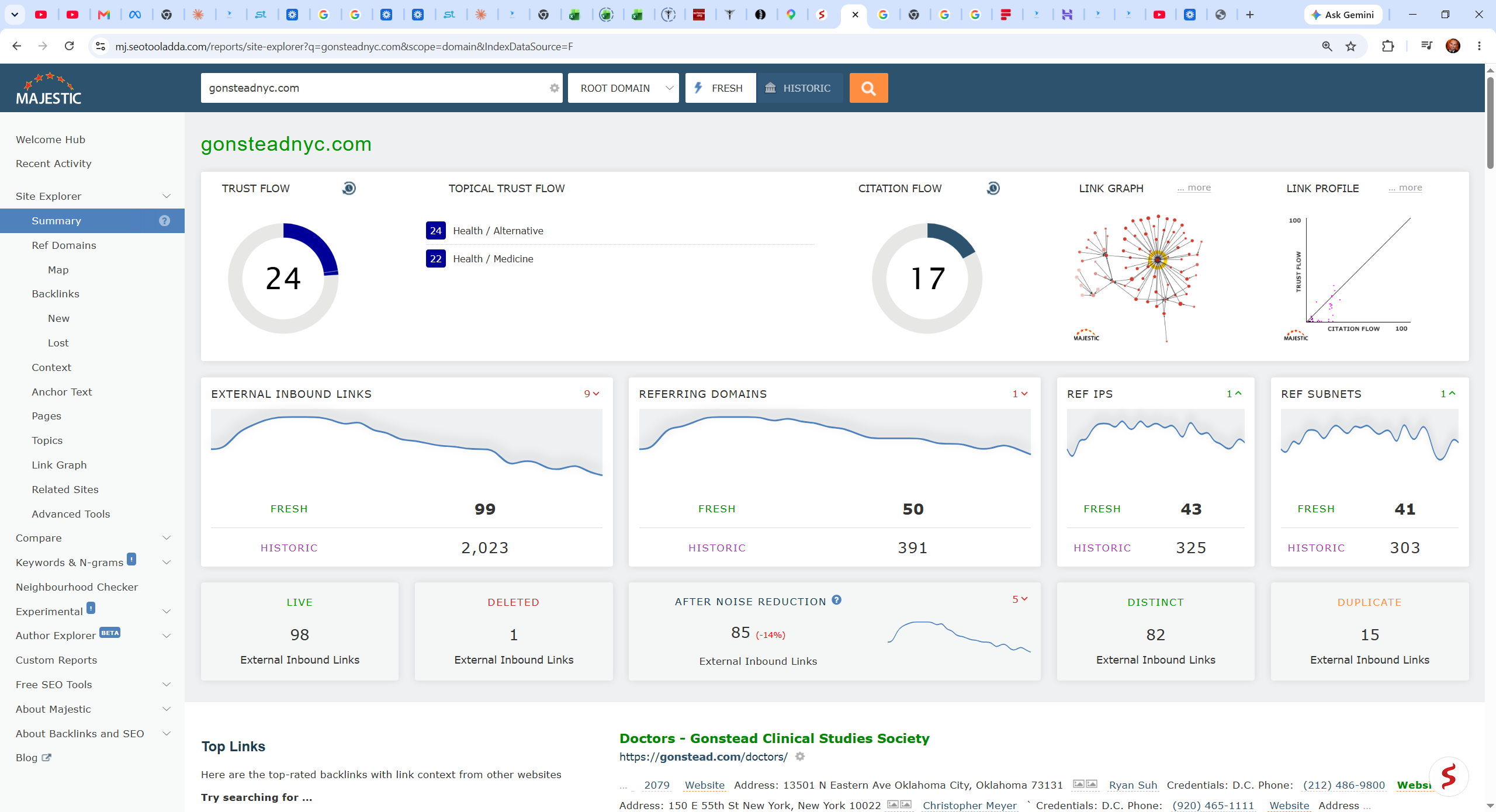Click the red S floating widget icon

pos(1449,776)
